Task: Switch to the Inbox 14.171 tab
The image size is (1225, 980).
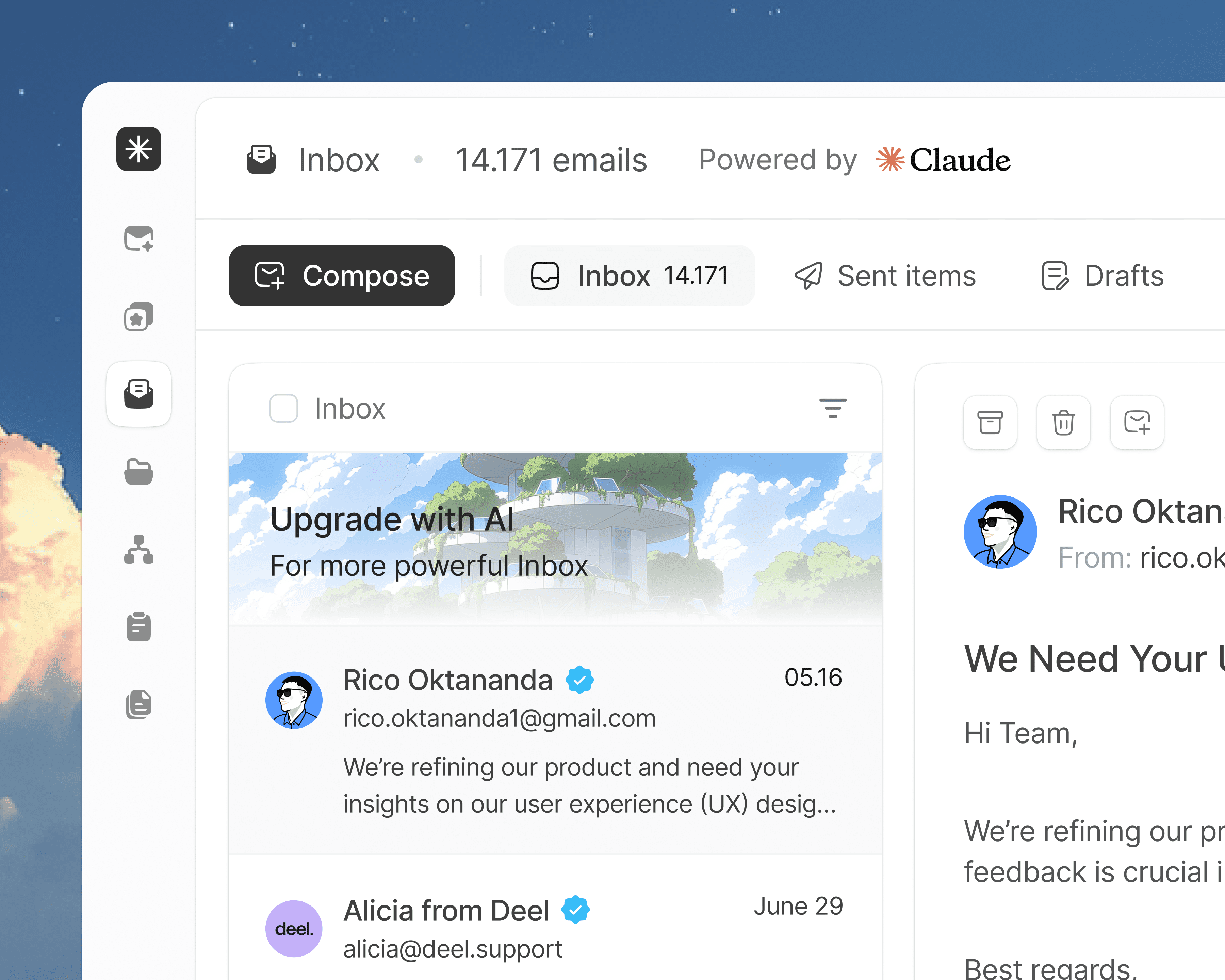Action: coord(630,276)
